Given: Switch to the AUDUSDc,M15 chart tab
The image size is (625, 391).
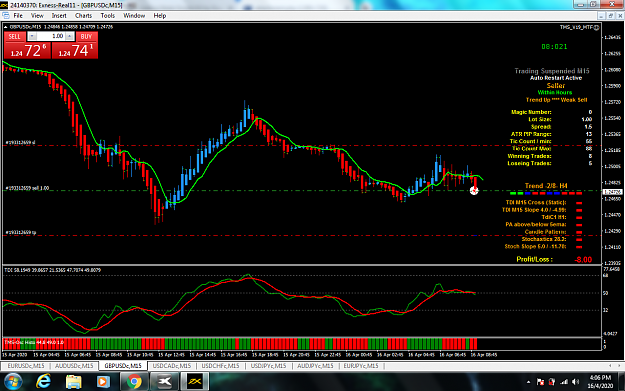Looking at the screenshot, I should click(74, 365).
